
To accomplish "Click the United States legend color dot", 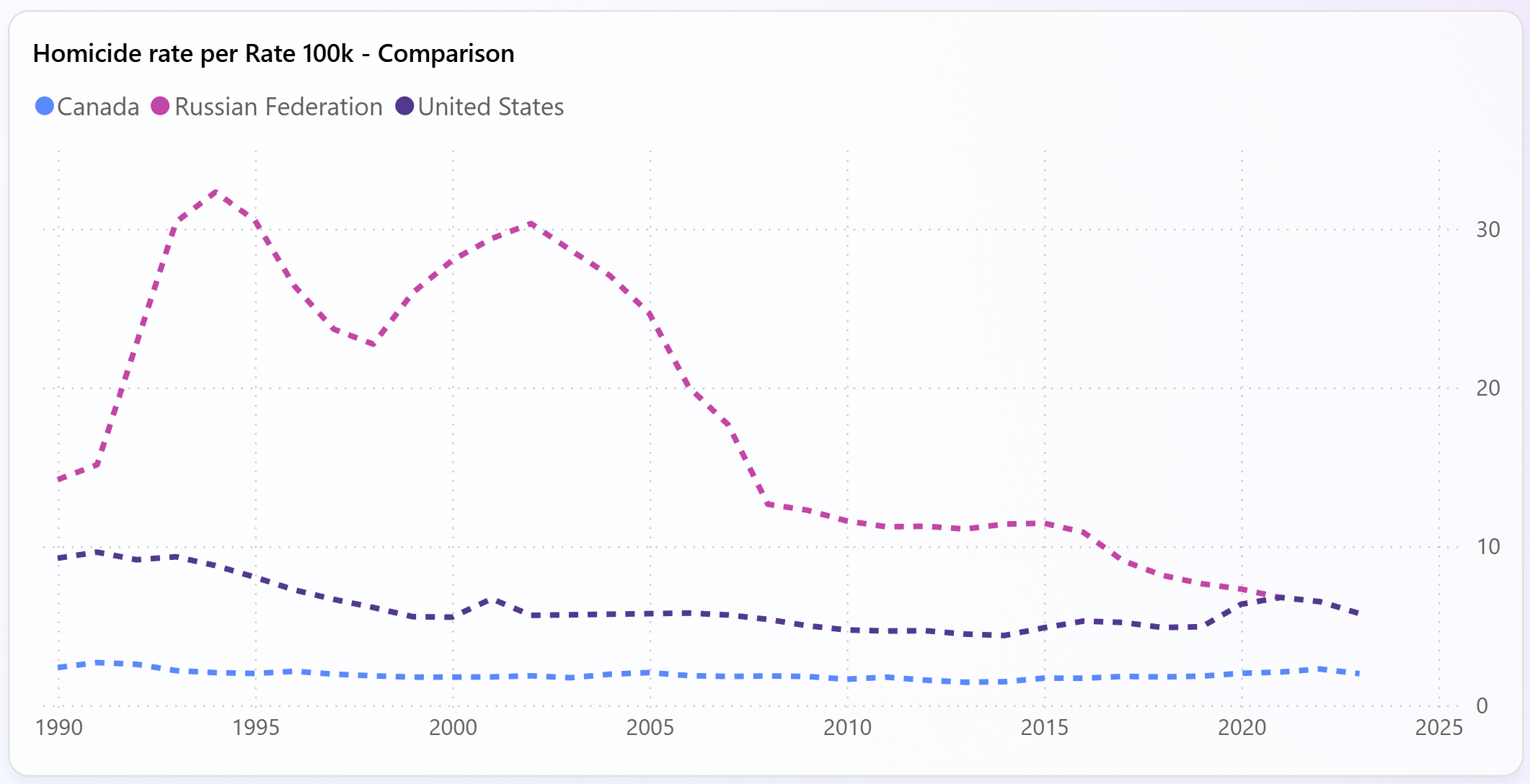I will 404,107.
